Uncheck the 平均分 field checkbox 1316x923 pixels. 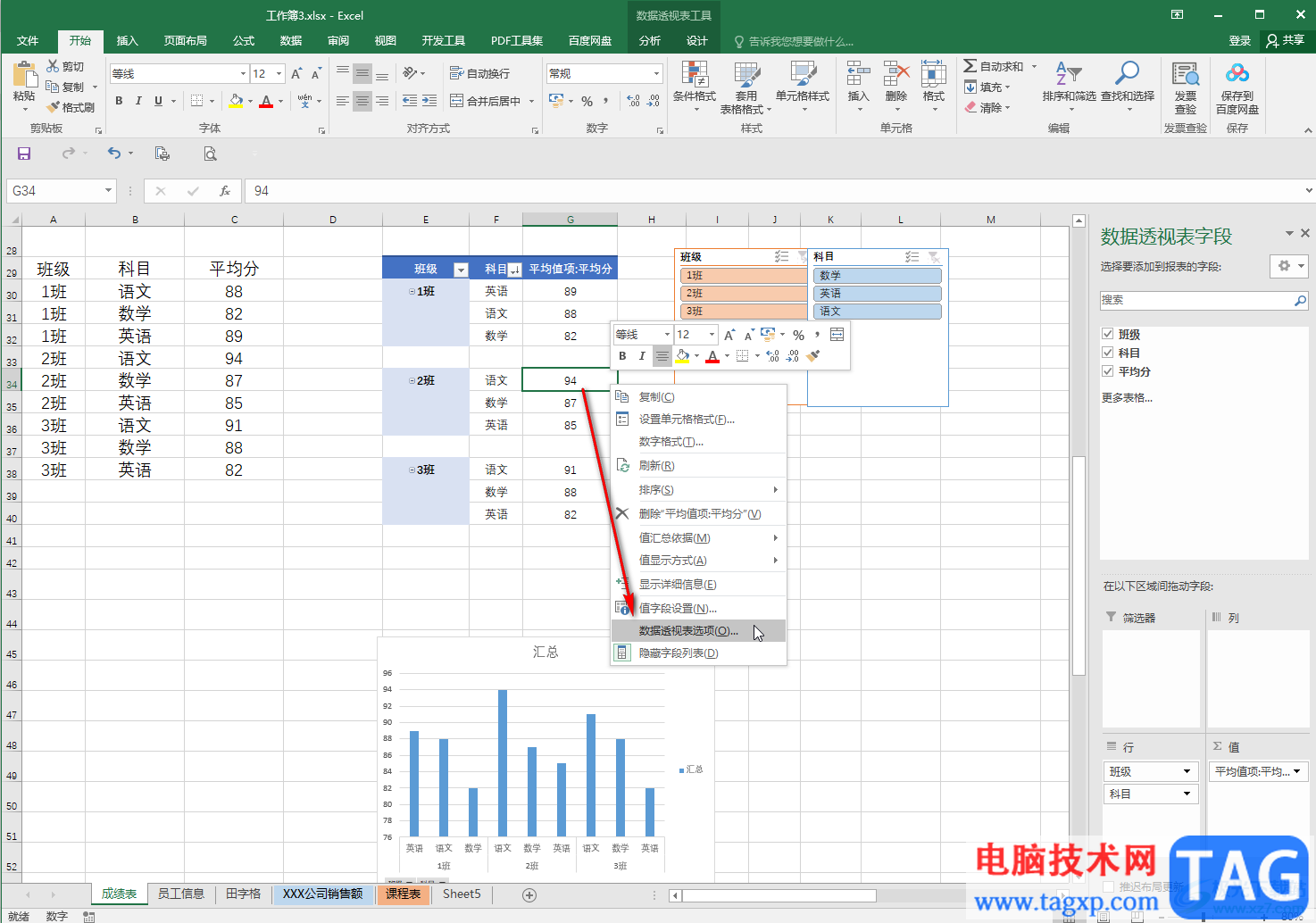pos(1108,372)
